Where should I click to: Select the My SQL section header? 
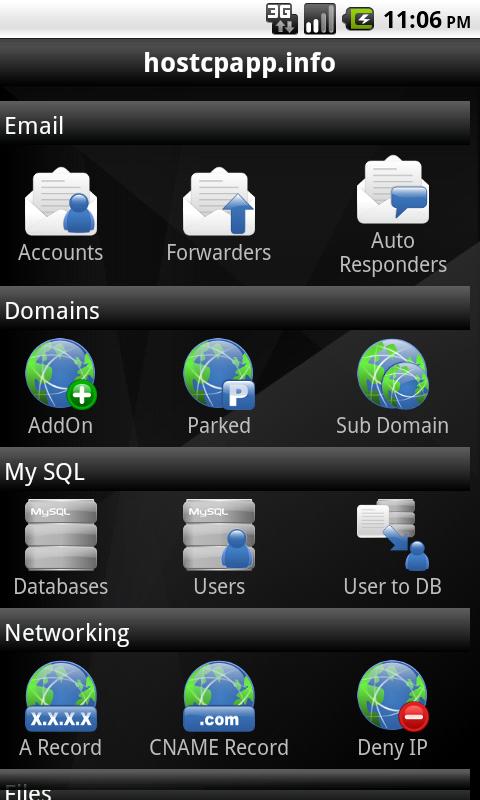click(x=235, y=469)
